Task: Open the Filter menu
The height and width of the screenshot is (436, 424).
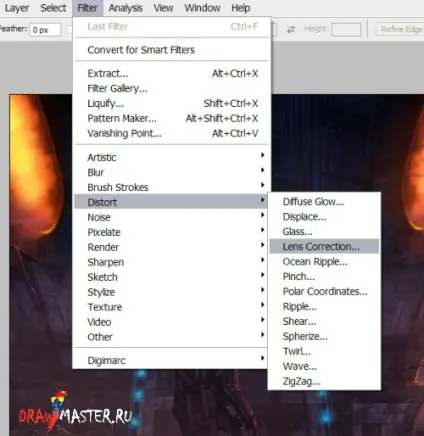Action: (x=87, y=8)
